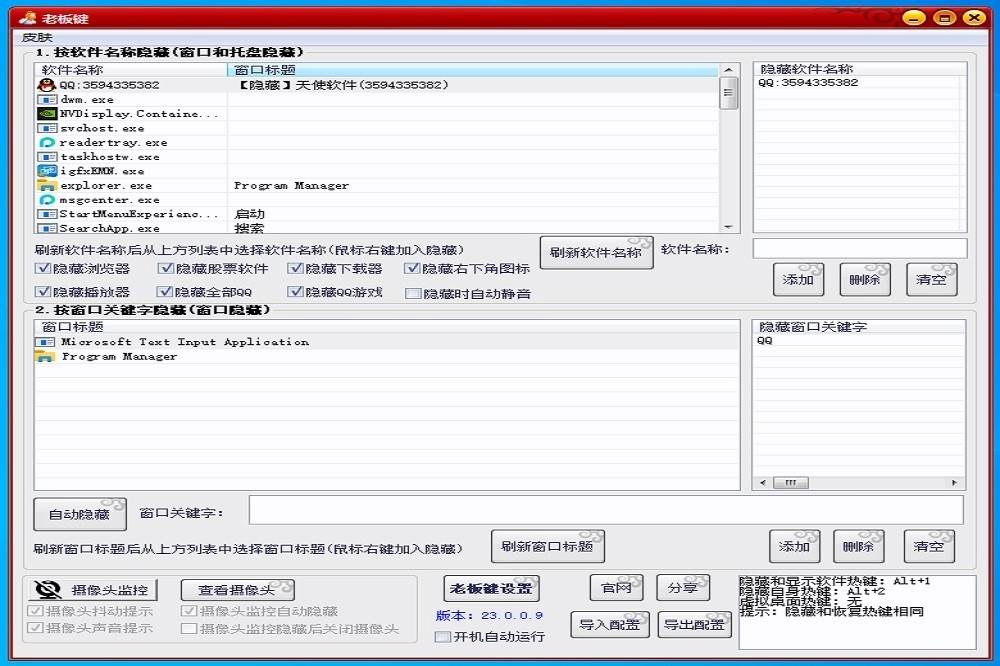Click the 自动隐藏 button
The height and width of the screenshot is (666, 1000).
[80, 514]
